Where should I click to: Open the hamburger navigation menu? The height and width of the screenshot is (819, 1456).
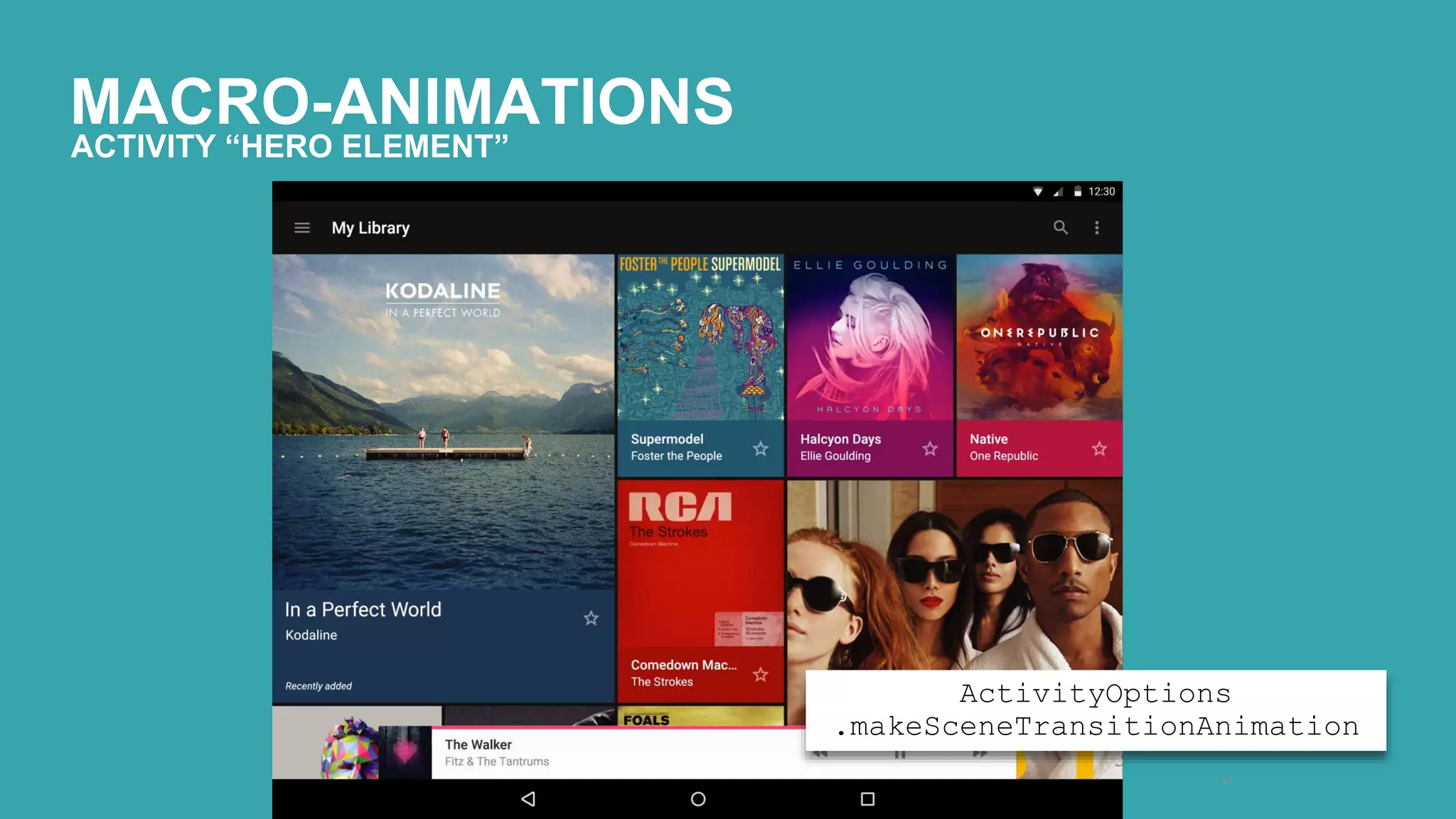pyautogui.click(x=302, y=228)
